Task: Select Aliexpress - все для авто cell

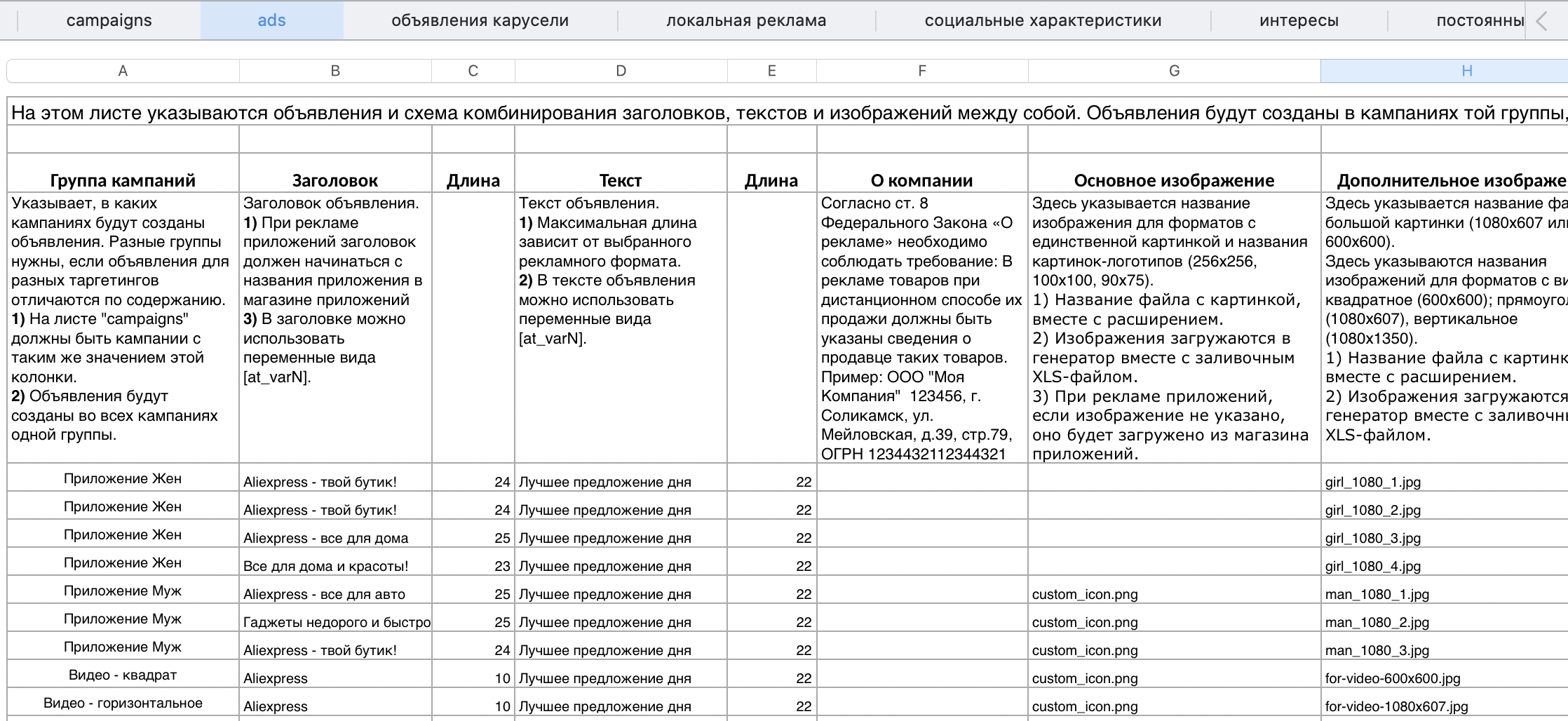Action: [335, 590]
